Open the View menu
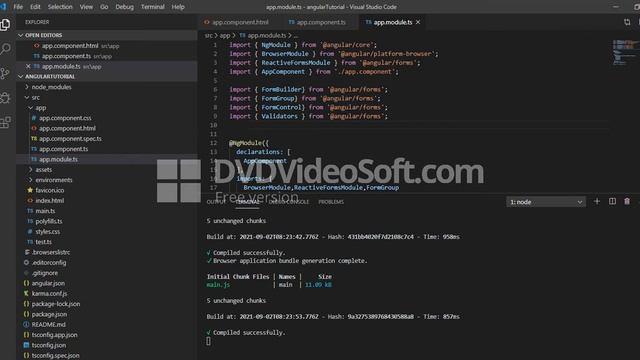 (x=86, y=7)
